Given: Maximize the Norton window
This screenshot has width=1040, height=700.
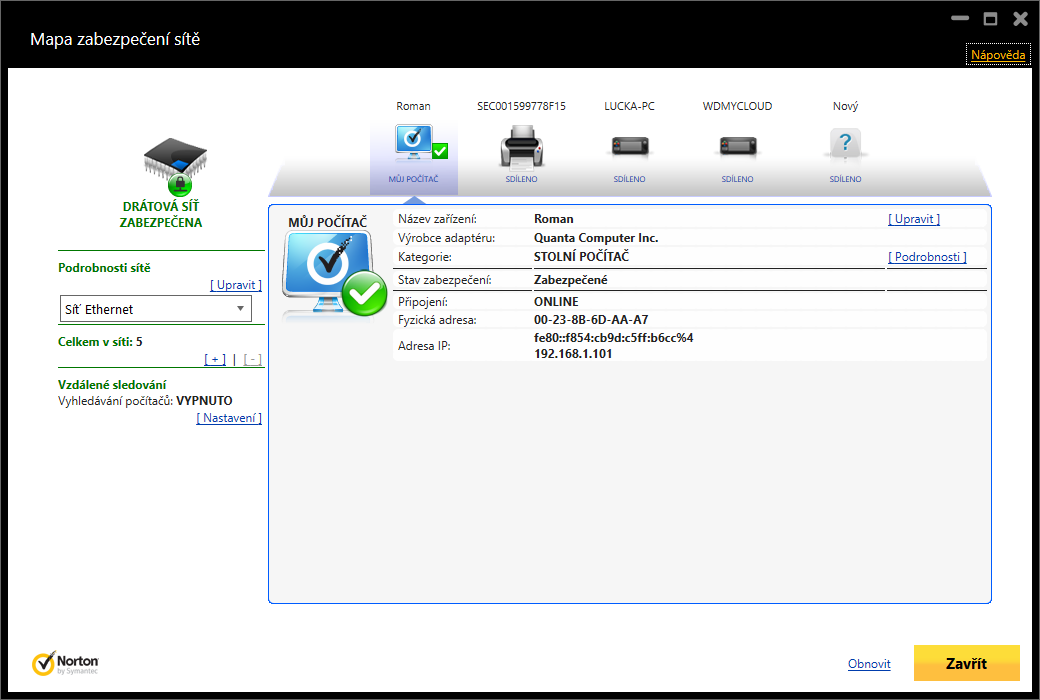Looking at the screenshot, I should [x=990, y=19].
